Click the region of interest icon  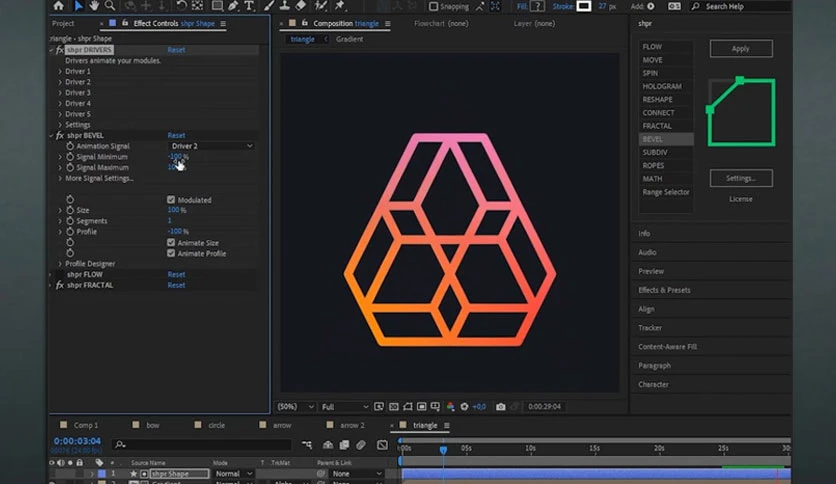[x=421, y=407]
